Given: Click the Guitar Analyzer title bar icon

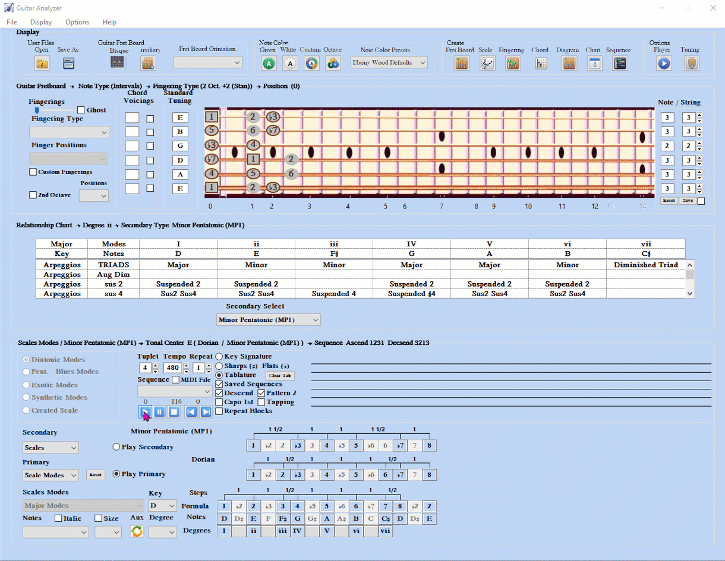Looking at the screenshot, I should (9, 8).
